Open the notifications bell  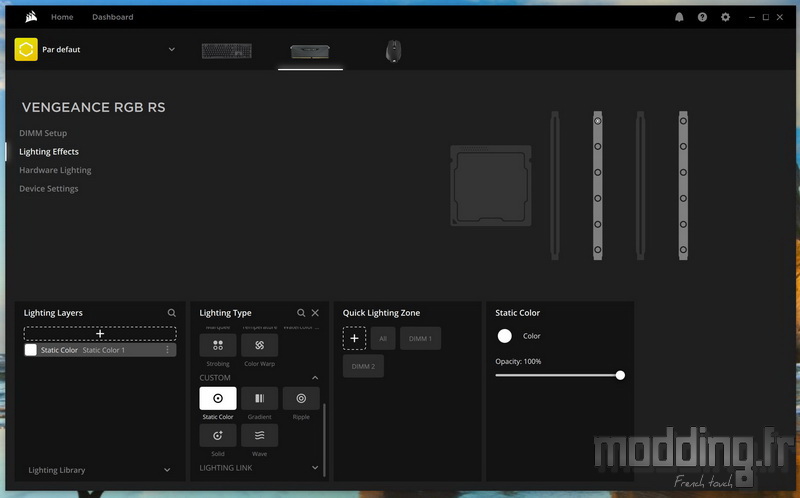(679, 17)
